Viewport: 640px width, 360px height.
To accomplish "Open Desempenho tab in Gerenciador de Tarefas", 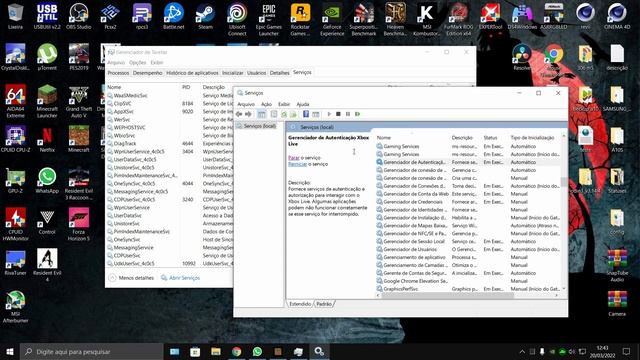I will click(147, 73).
